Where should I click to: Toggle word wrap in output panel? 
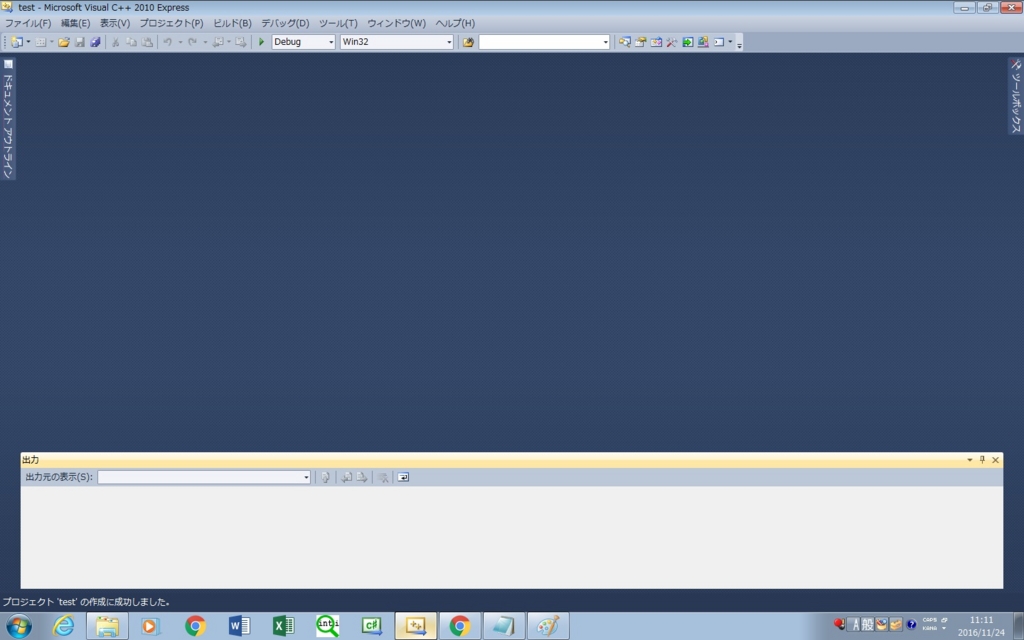coord(404,477)
